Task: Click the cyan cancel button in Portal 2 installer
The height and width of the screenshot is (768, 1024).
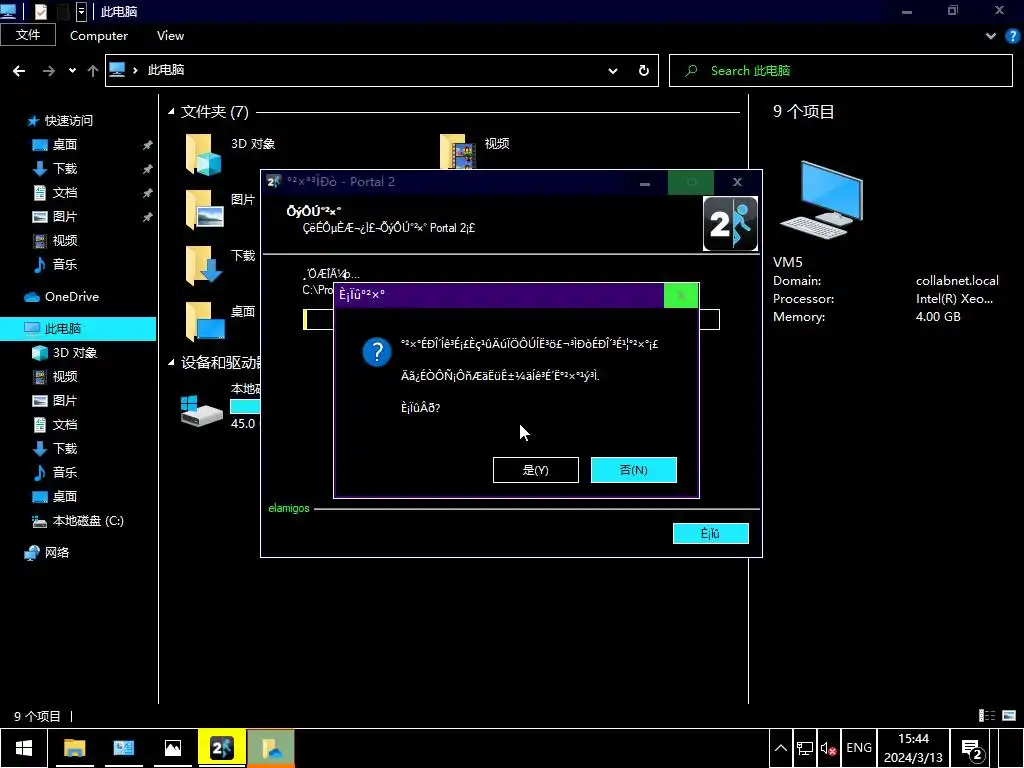Action: [x=711, y=534]
